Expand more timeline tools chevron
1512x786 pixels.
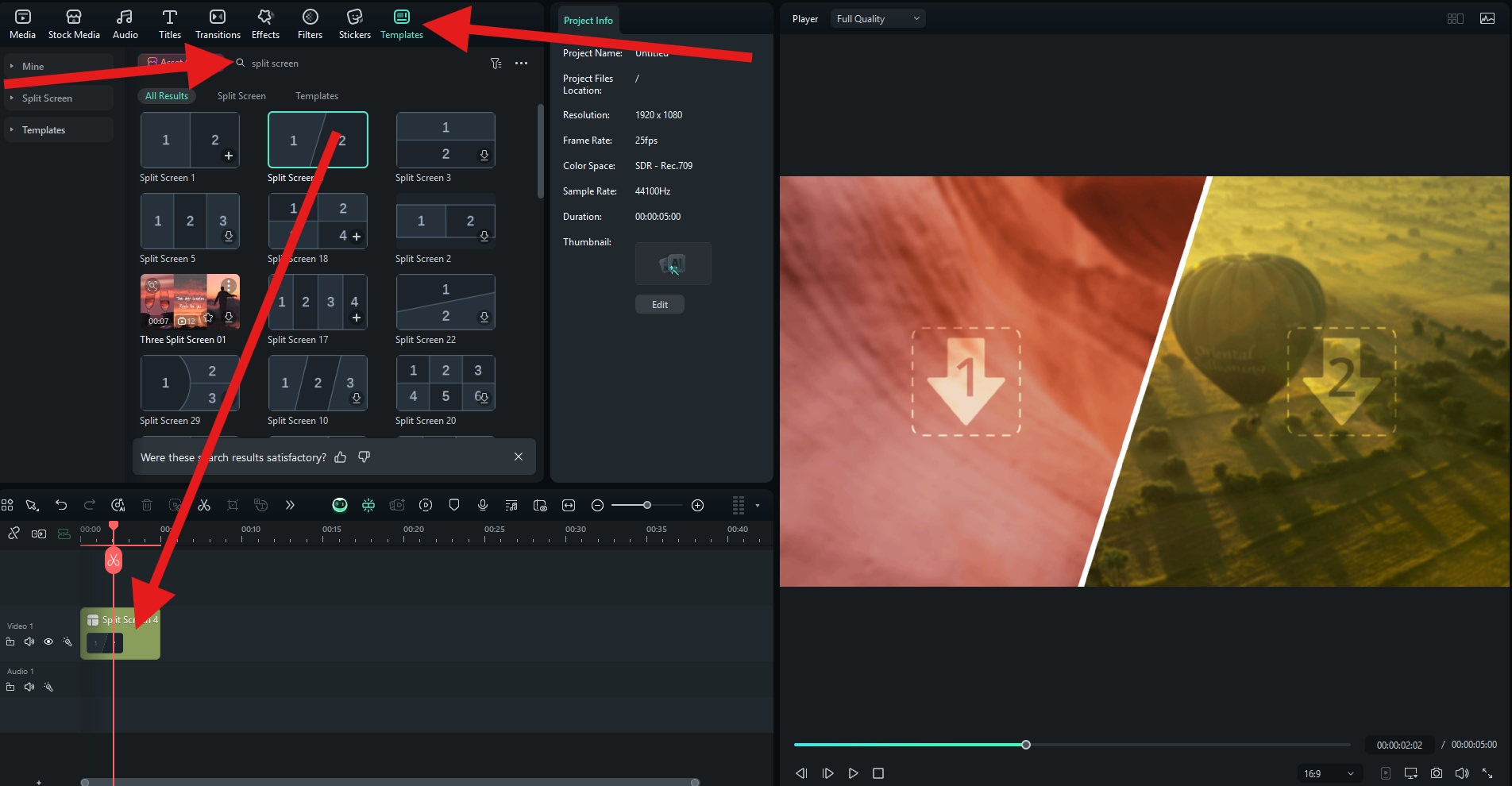tap(290, 505)
